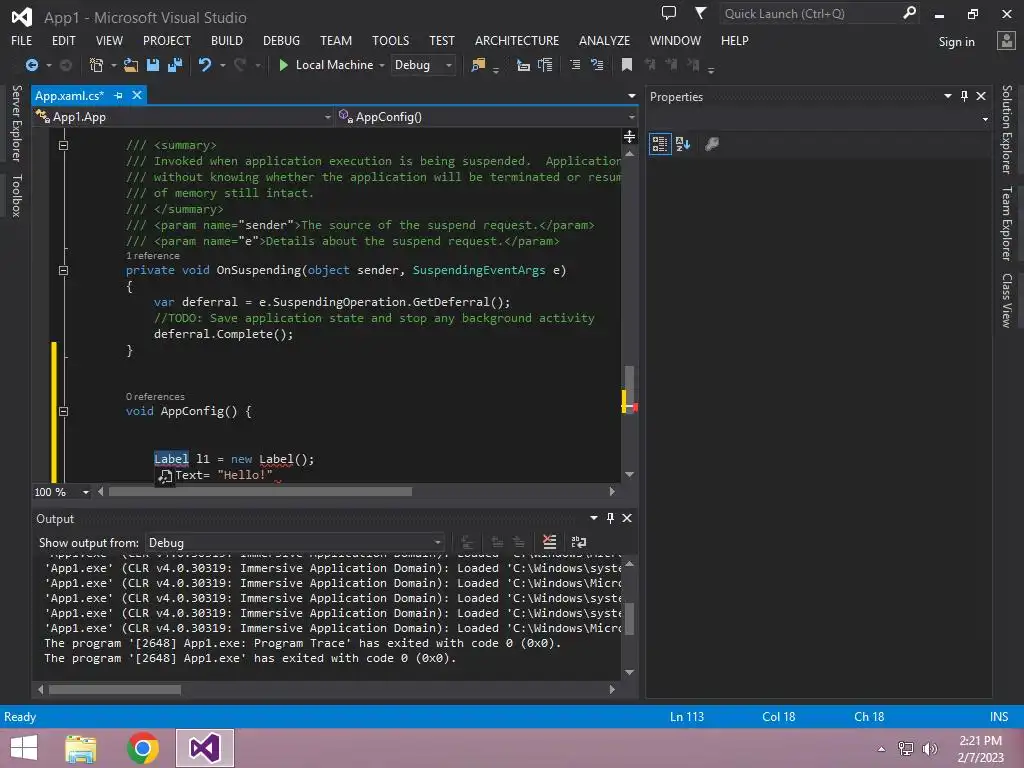Open the Windows Start button
Image resolution: width=1024 pixels, height=768 pixels.
click(24, 748)
